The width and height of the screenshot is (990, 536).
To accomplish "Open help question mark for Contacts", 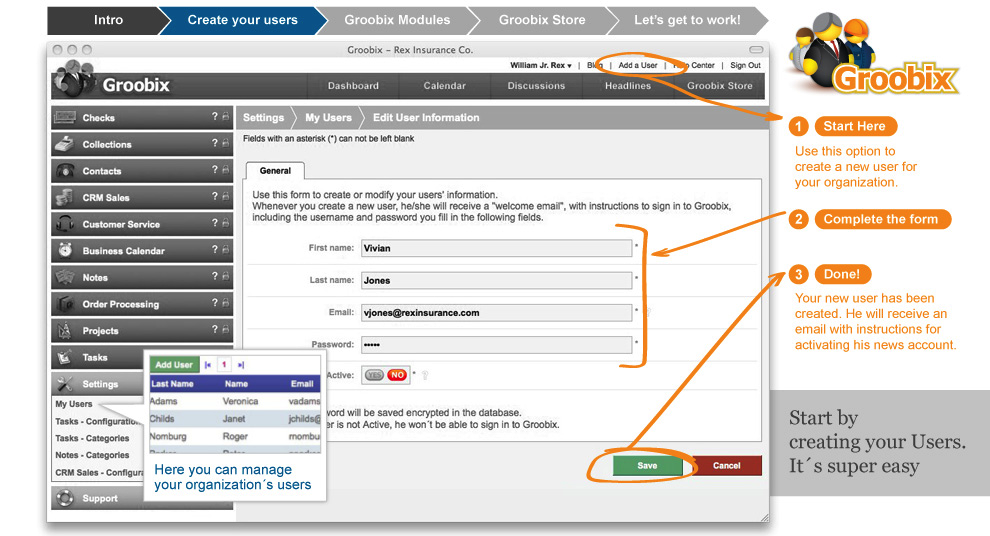I will tap(215, 170).
